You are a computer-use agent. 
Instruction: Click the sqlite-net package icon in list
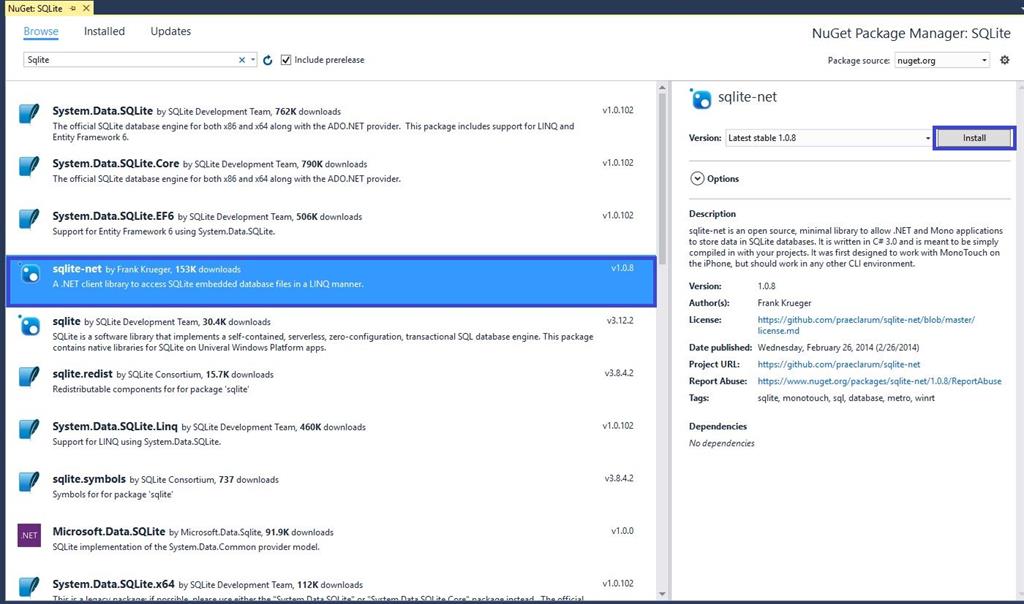29,273
